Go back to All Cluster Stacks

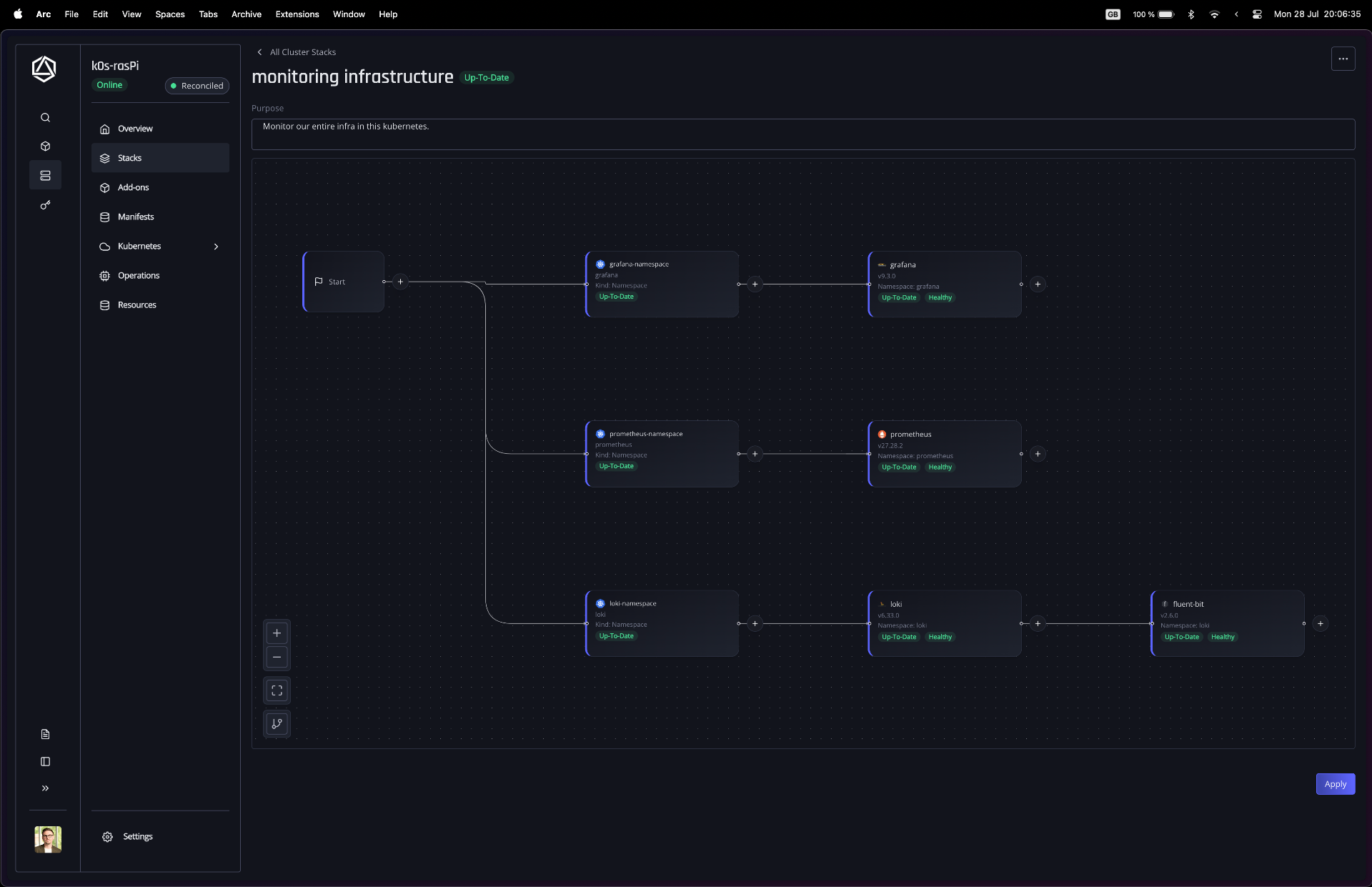(x=297, y=52)
